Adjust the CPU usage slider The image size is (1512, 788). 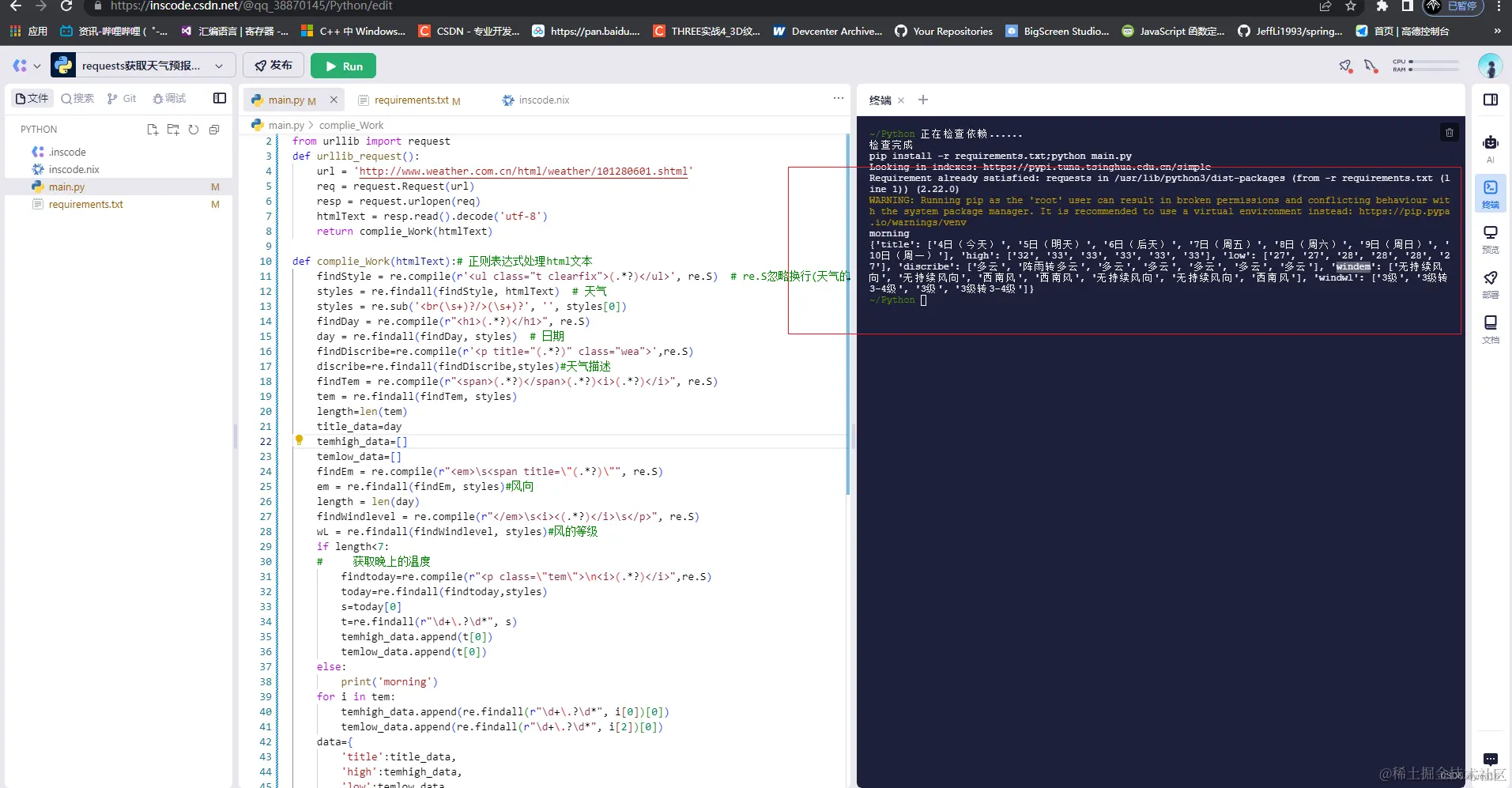click(1435, 62)
